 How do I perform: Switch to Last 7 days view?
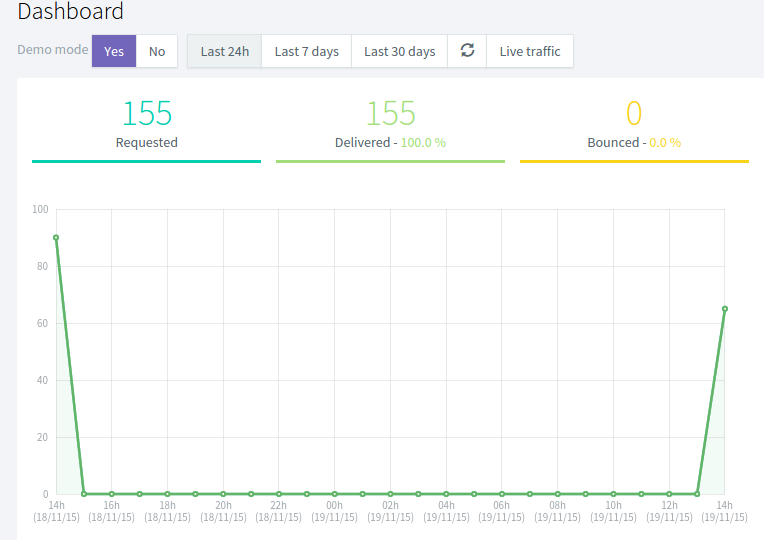(306, 51)
